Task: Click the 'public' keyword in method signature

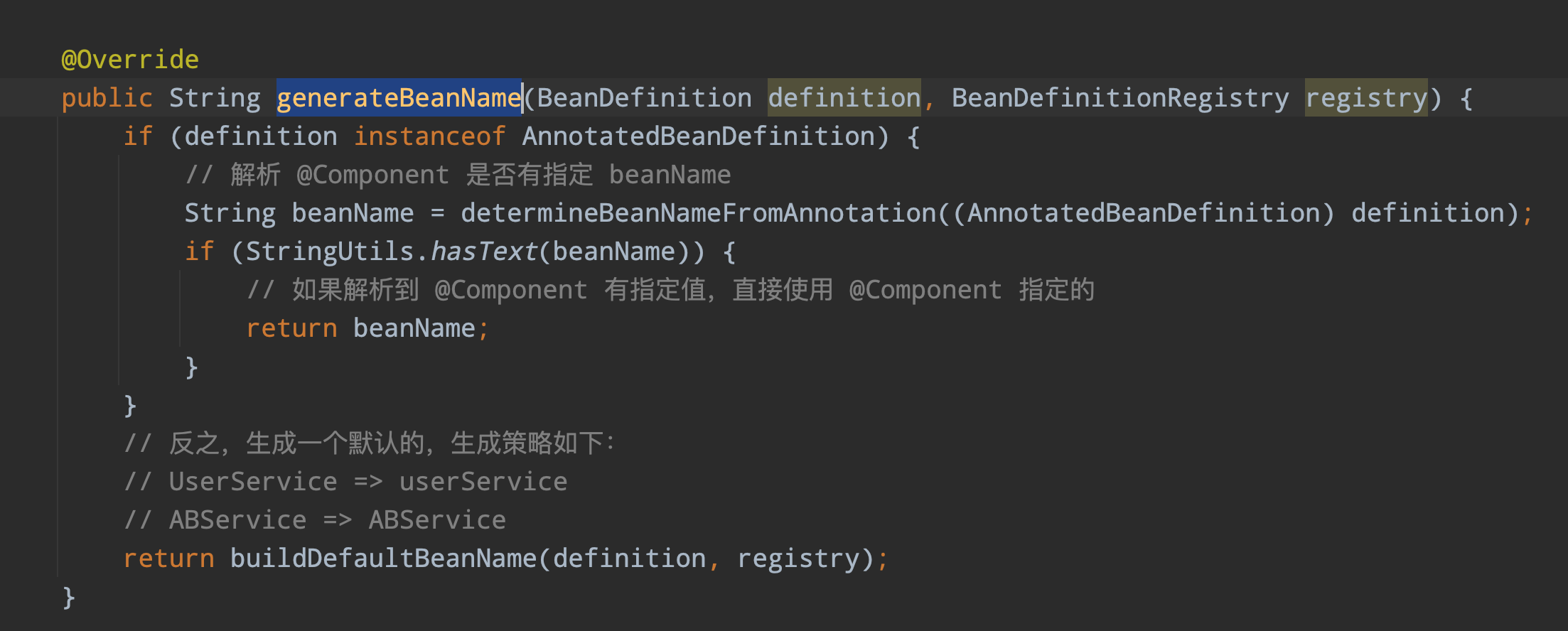Action: tap(107, 98)
